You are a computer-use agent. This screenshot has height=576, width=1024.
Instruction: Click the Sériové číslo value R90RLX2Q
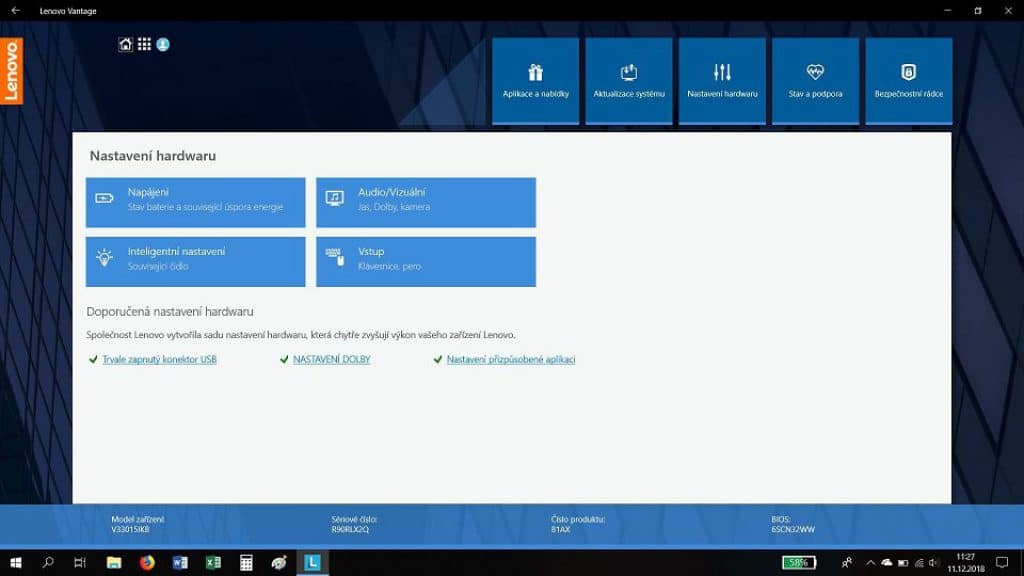[x=350, y=530]
